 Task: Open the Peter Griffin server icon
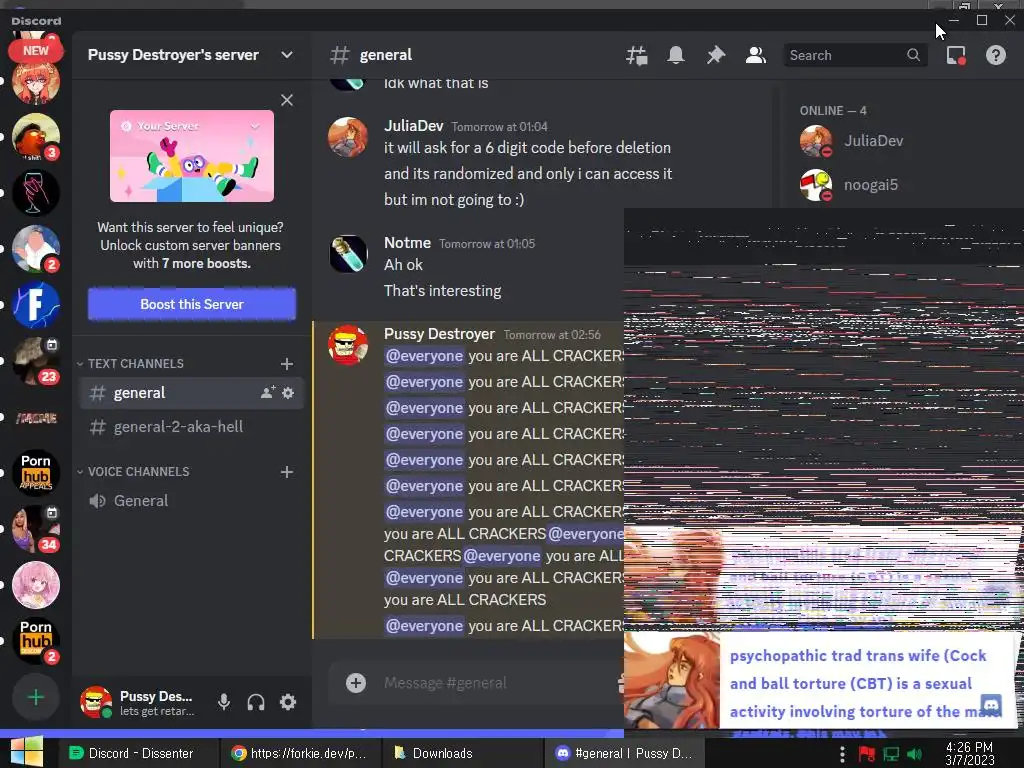36,249
